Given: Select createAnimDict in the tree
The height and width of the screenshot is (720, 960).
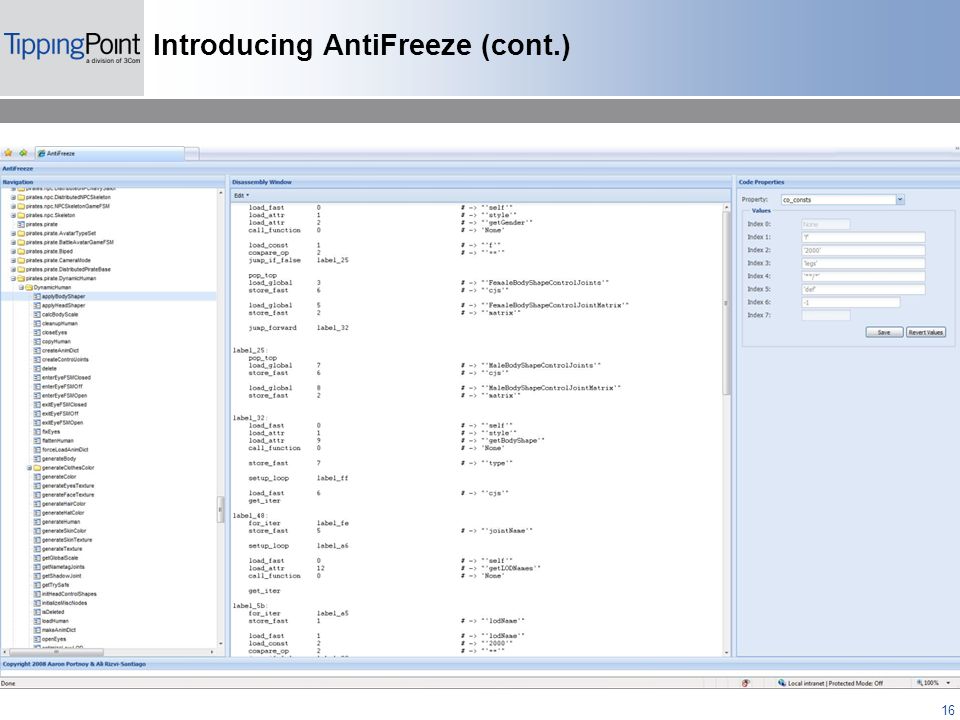Looking at the screenshot, I should coord(61,351).
